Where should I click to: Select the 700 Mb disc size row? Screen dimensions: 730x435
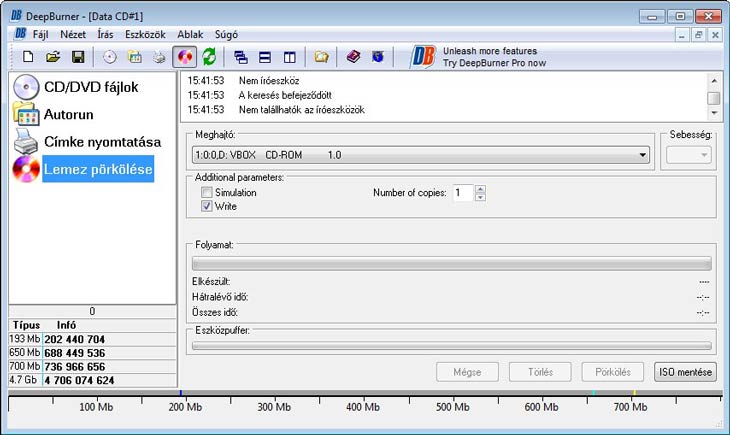[92, 367]
